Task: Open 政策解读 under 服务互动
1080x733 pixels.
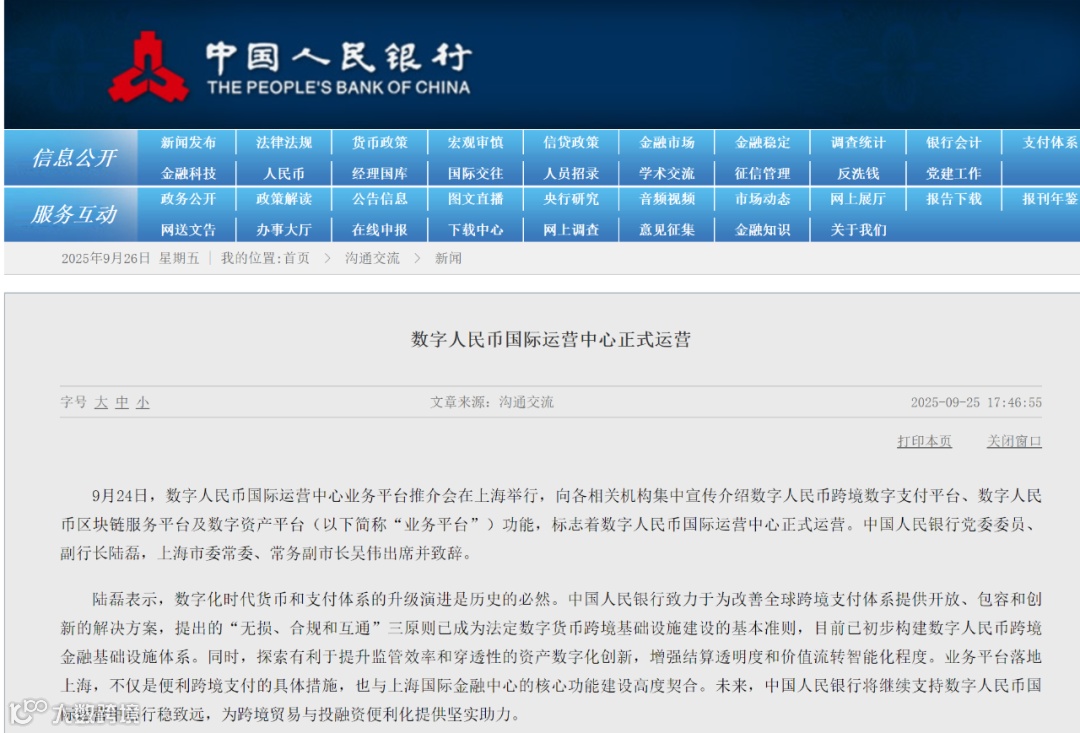Action: tap(284, 199)
